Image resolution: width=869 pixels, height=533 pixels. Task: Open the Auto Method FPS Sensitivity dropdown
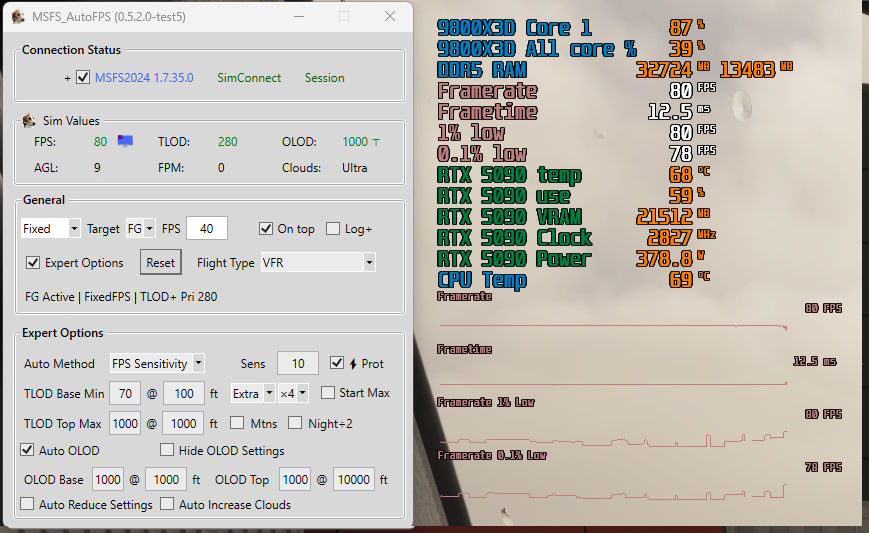(157, 363)
